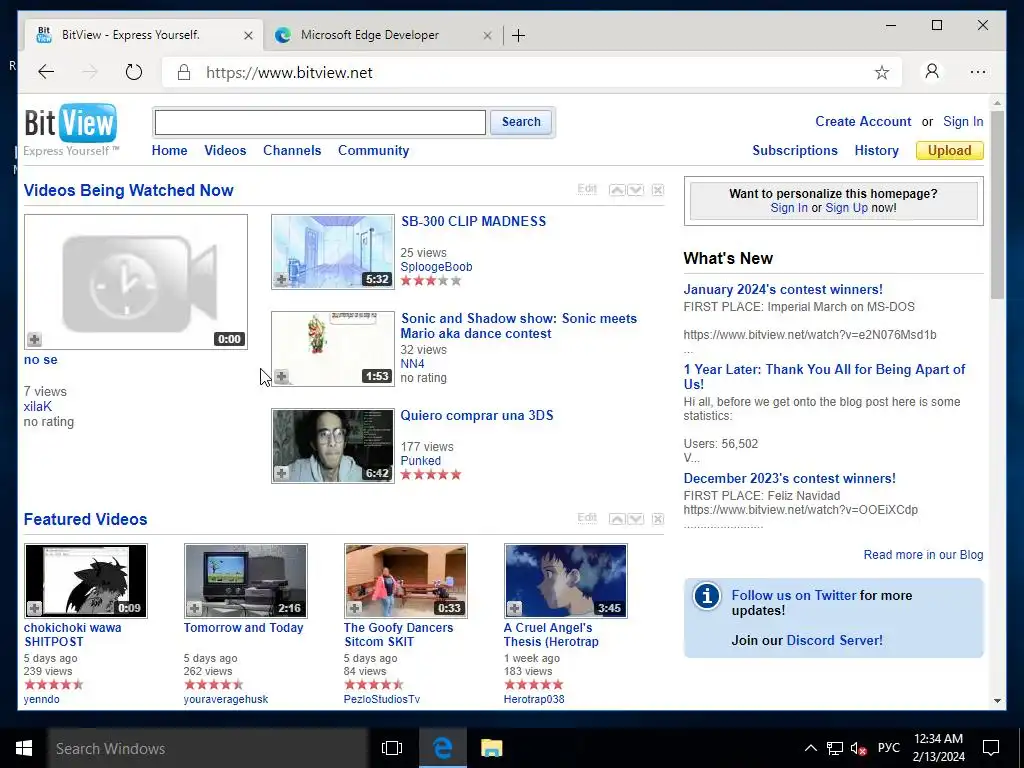The width and height of the screenshot is (1024, 768).
Task: Click the address bar URL
Action: pos(289,72)
